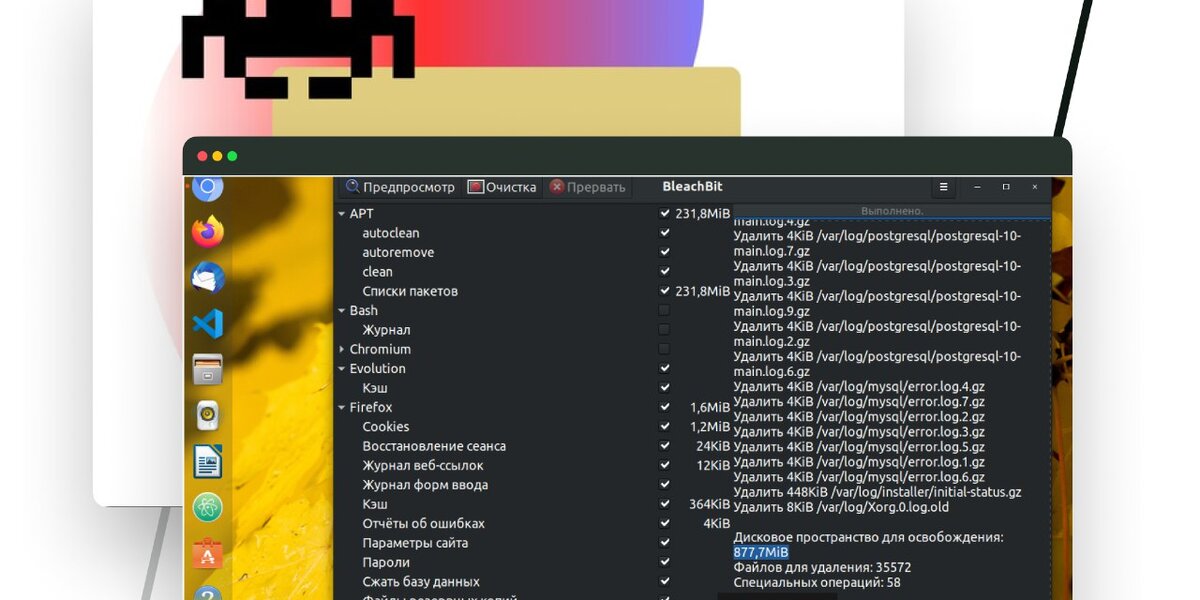Toggle the autoclean checkbox
Viewport: 1200px width, 600px height.
tap(665, 233)
